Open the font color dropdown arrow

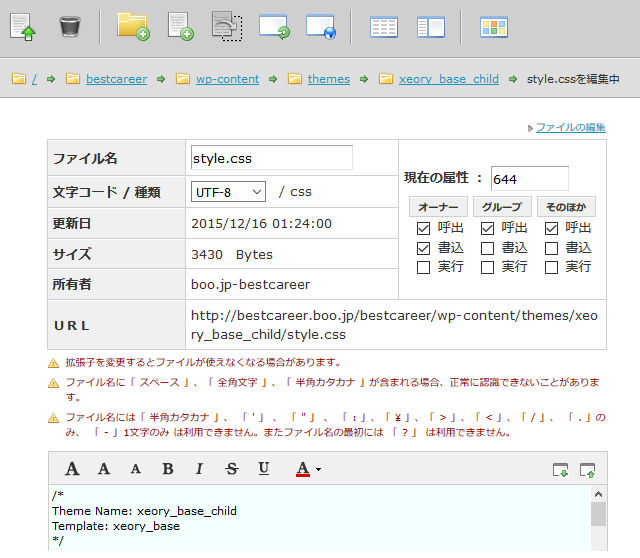pyautogui.click(x=318, y=469)
